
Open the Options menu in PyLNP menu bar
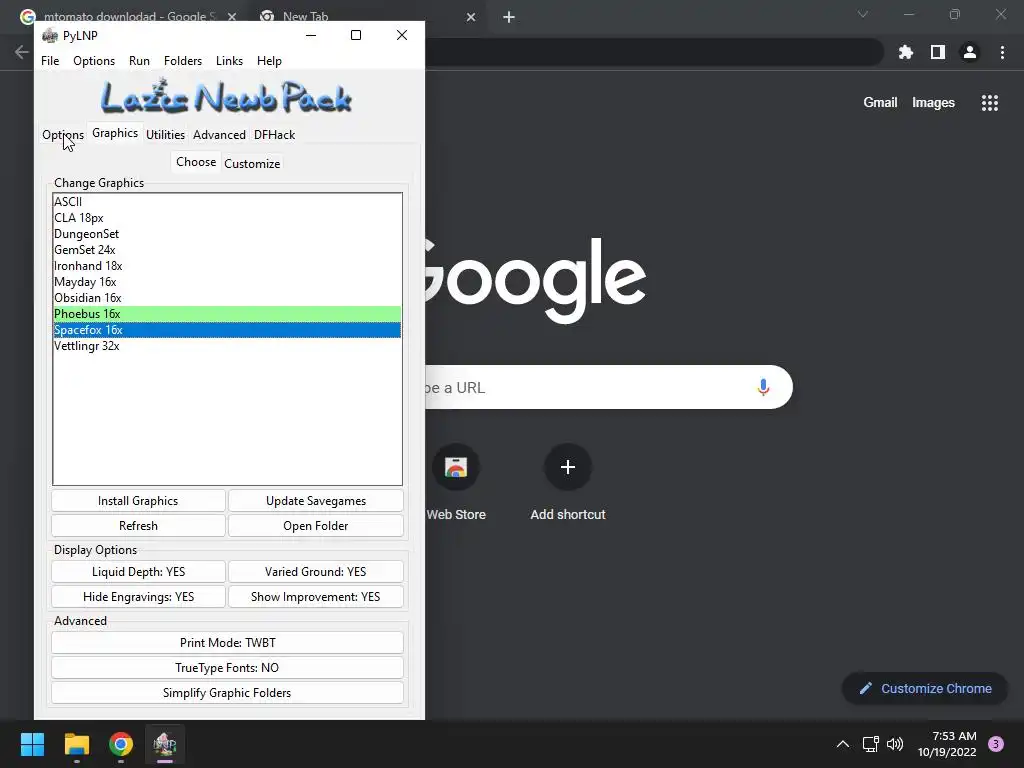coord(94,61)
